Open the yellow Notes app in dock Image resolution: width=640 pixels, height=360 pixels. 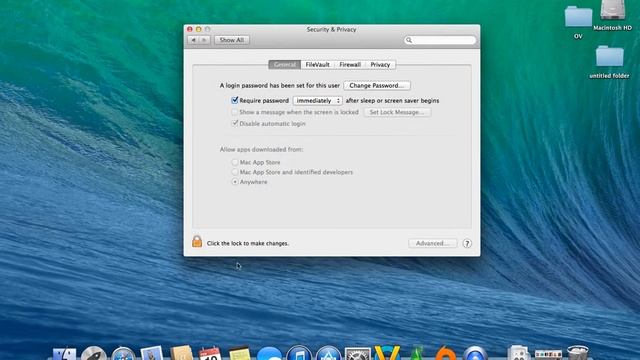coord(240,353)
